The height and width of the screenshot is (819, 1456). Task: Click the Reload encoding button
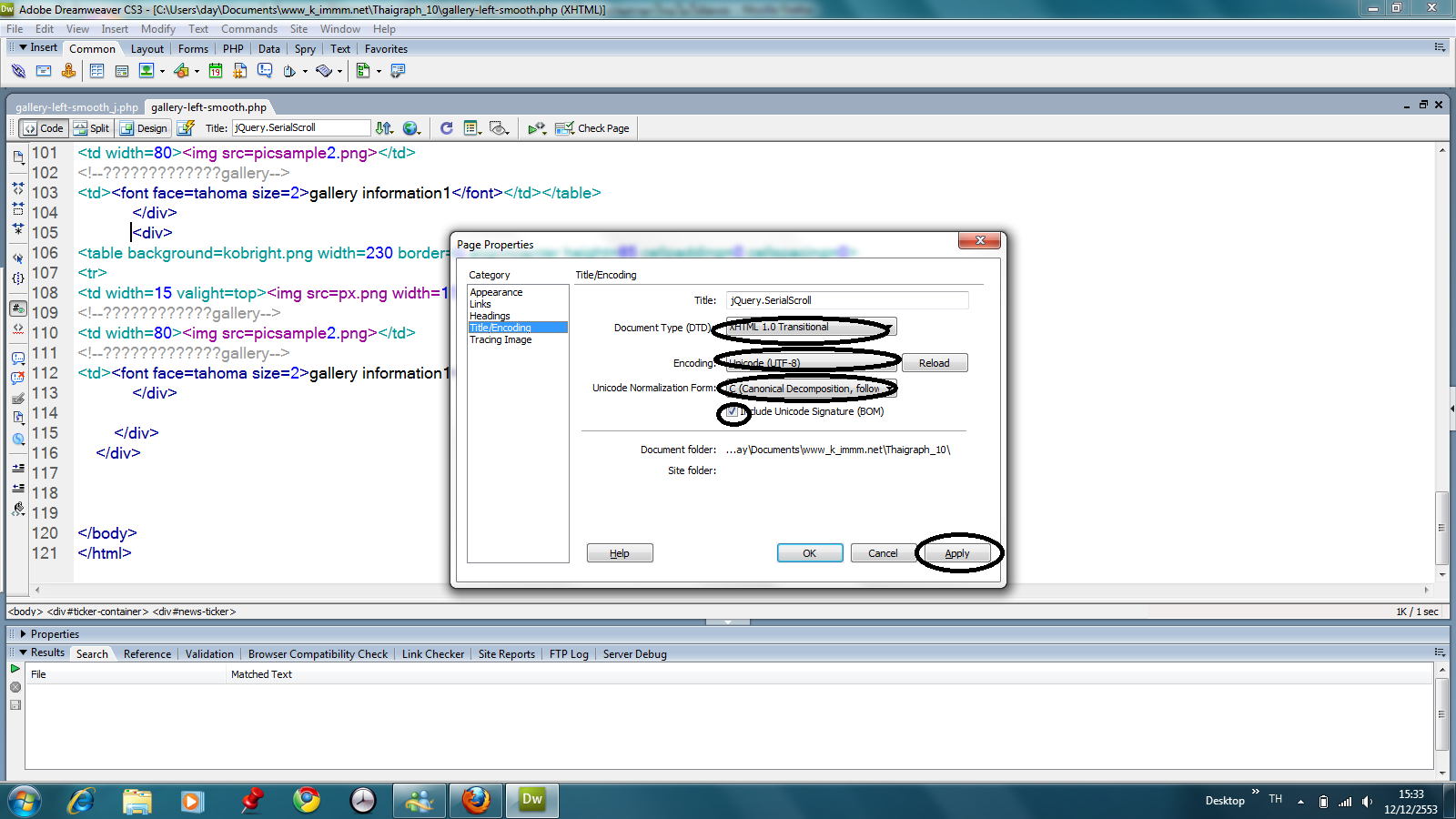(935, 363)
